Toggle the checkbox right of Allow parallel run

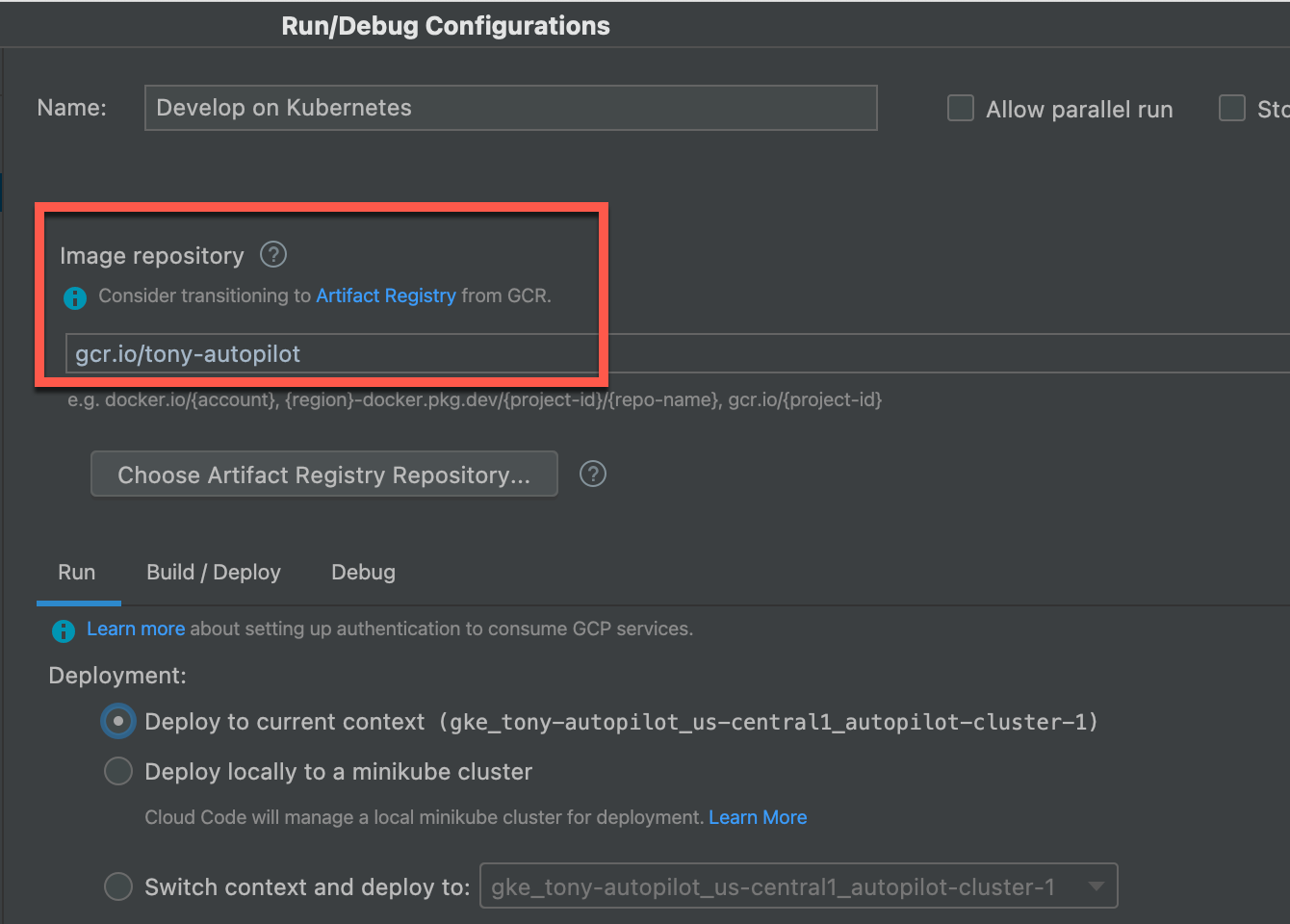[x=1232, y=108]
